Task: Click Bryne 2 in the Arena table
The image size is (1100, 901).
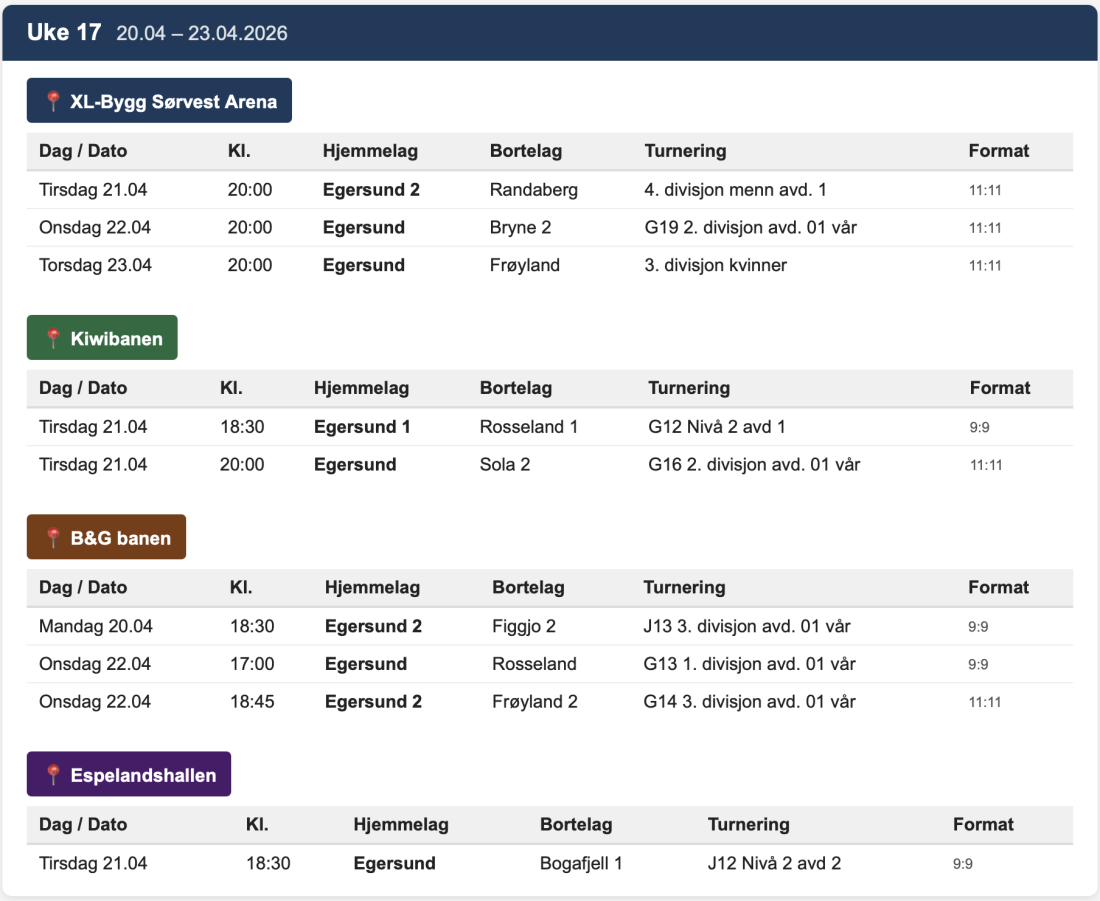Action: point(520,228)
